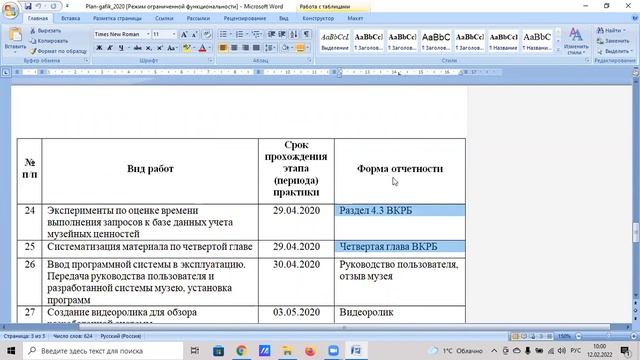The height and width of the screenshot is (360, 640).
Task: Cut selection with Вырезать
Action: click(x=45, y=31)
